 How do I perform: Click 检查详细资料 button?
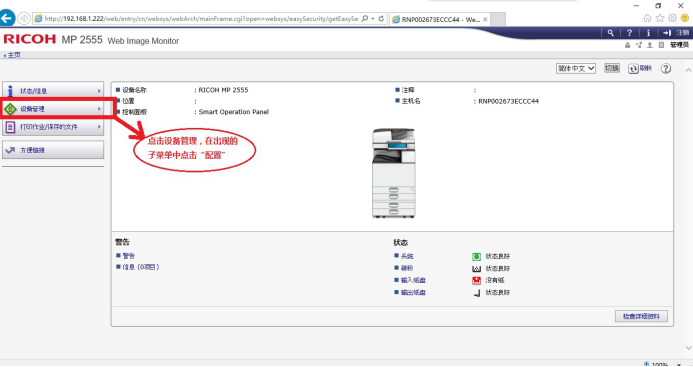click(x=641, y=316)
